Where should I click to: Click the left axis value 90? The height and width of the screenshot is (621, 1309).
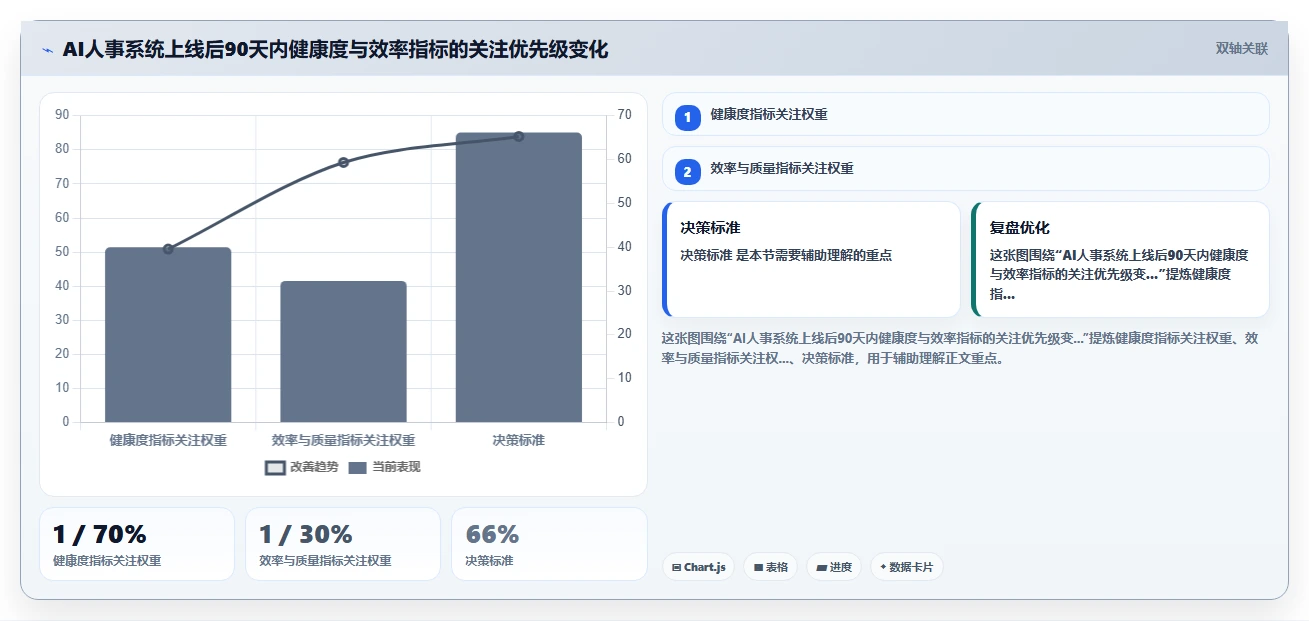tap(62, 115)
